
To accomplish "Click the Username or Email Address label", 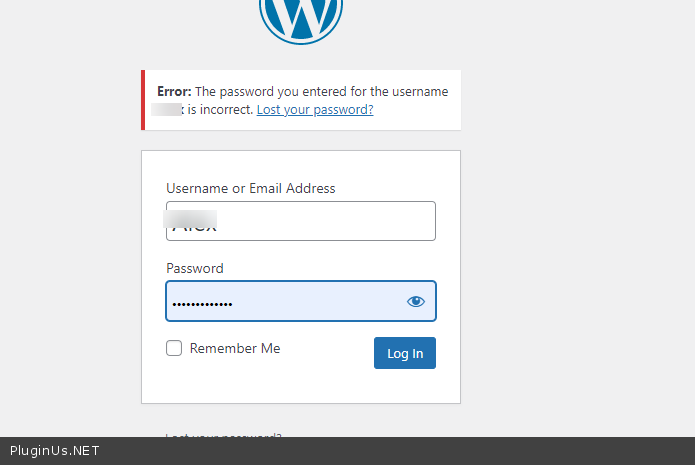I will click(251, 188).
